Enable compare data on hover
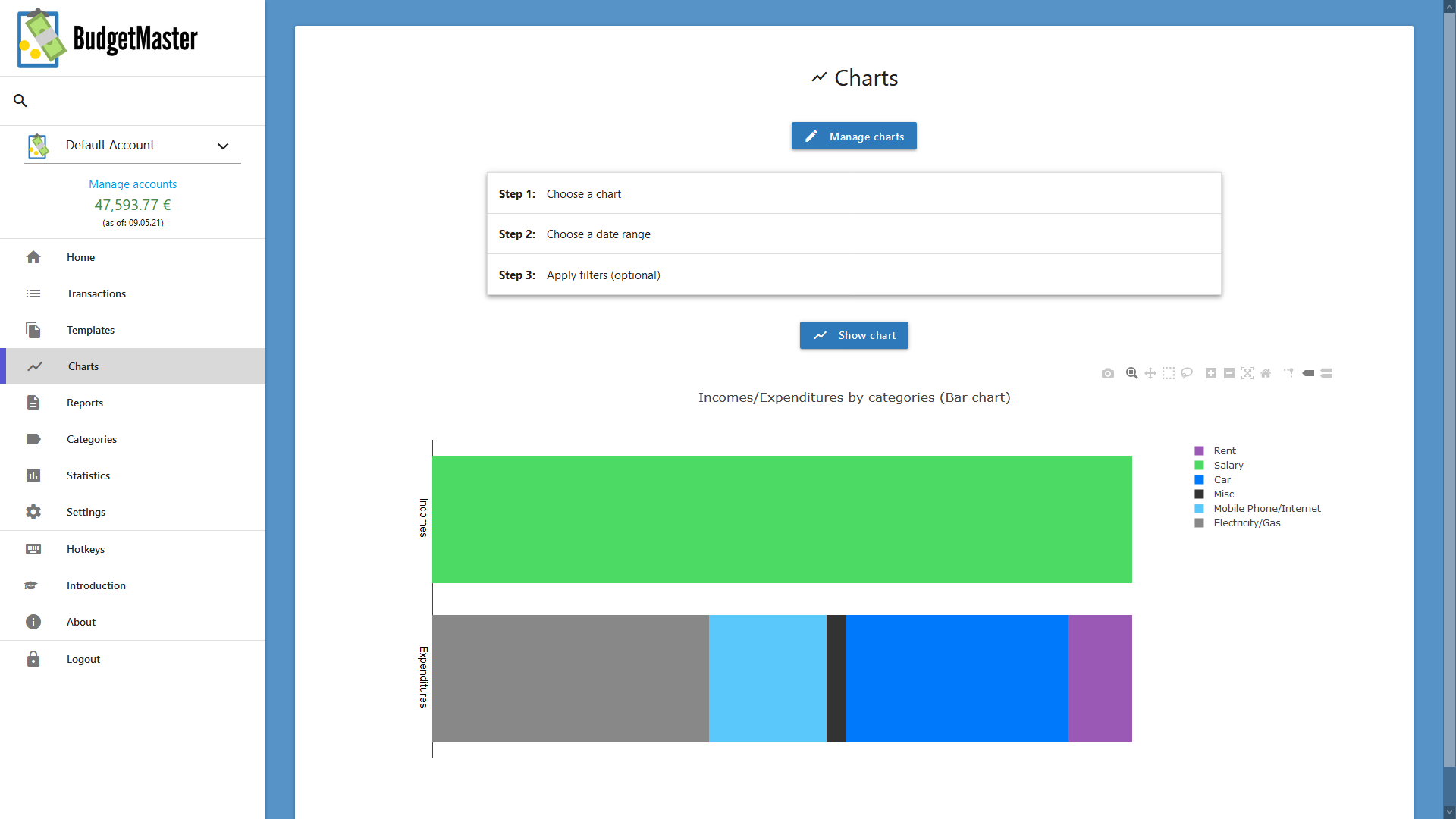 1326,373
